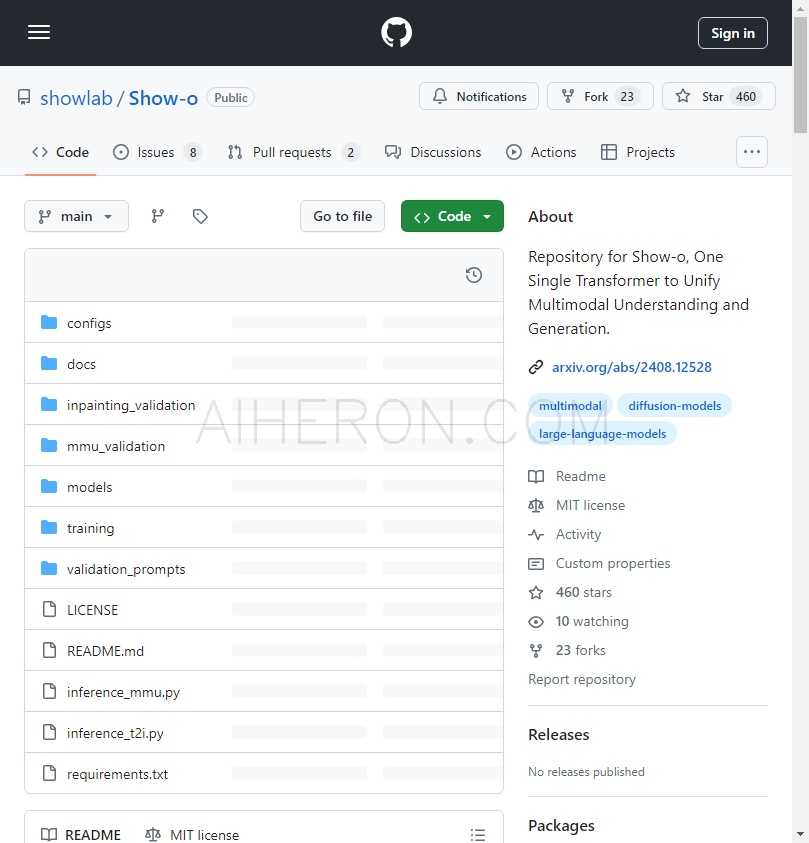Expand the green Code dropdown
Screen dimensions: 809x843
[x=452, y=216]
